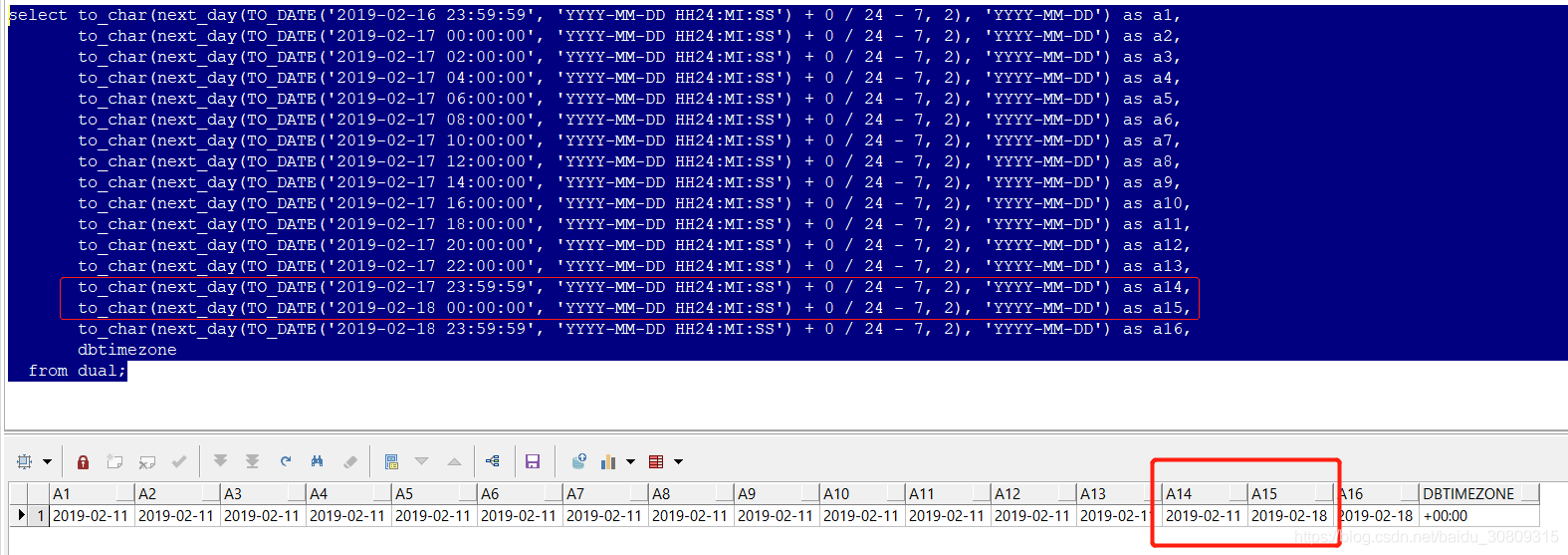Click the linked query tree icon
The width and height of the screenshot is (1568, 555).
(492, 461)
